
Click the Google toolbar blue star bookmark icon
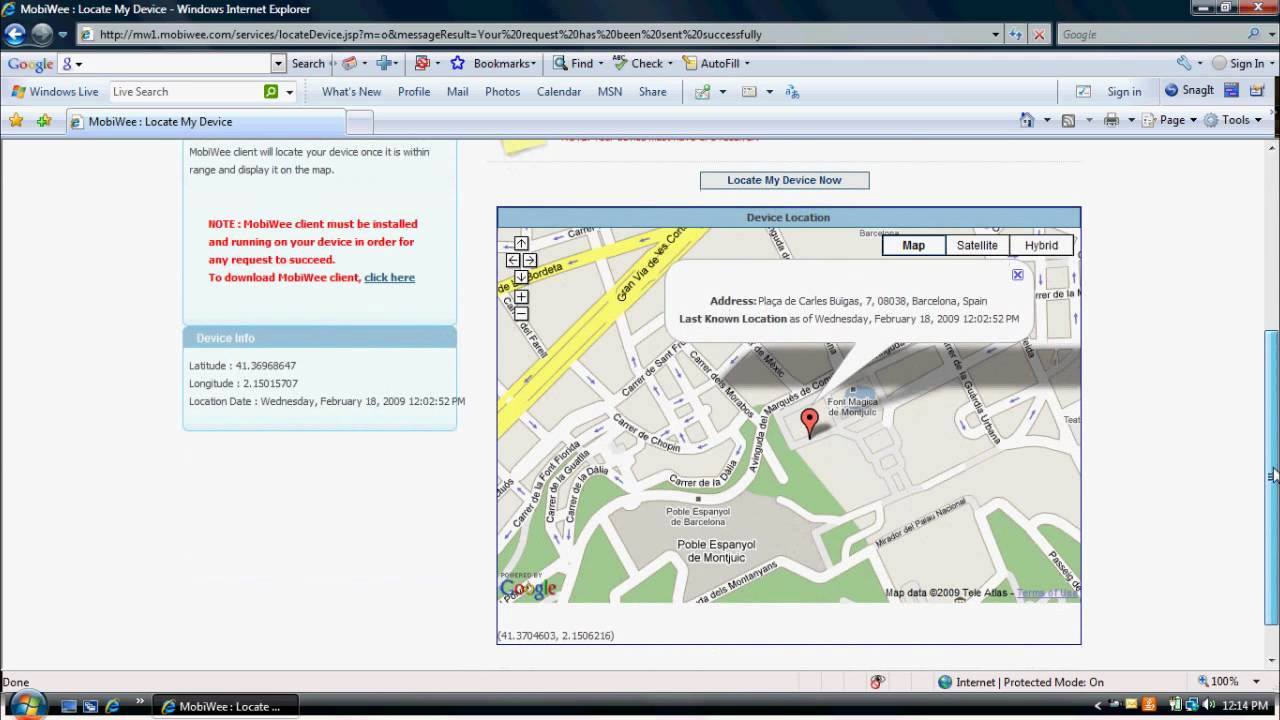tap(457, 63)
